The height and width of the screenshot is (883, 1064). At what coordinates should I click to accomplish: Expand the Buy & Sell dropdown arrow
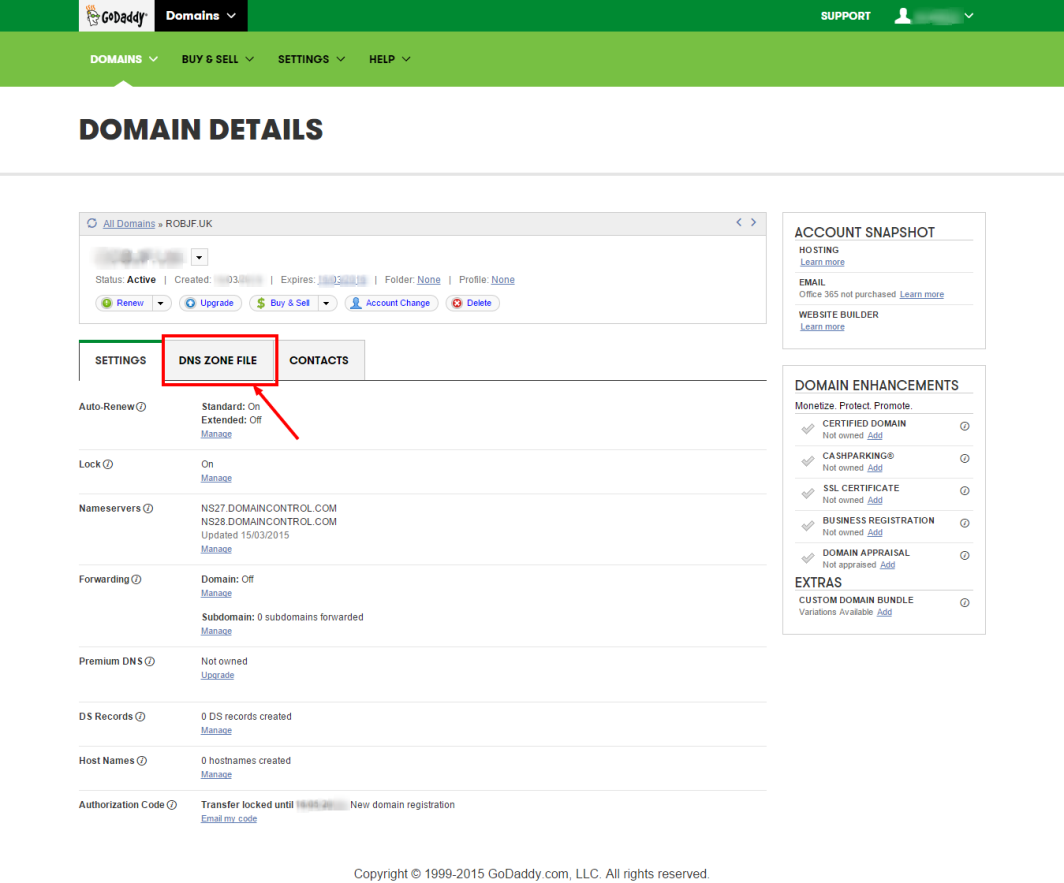327,302
